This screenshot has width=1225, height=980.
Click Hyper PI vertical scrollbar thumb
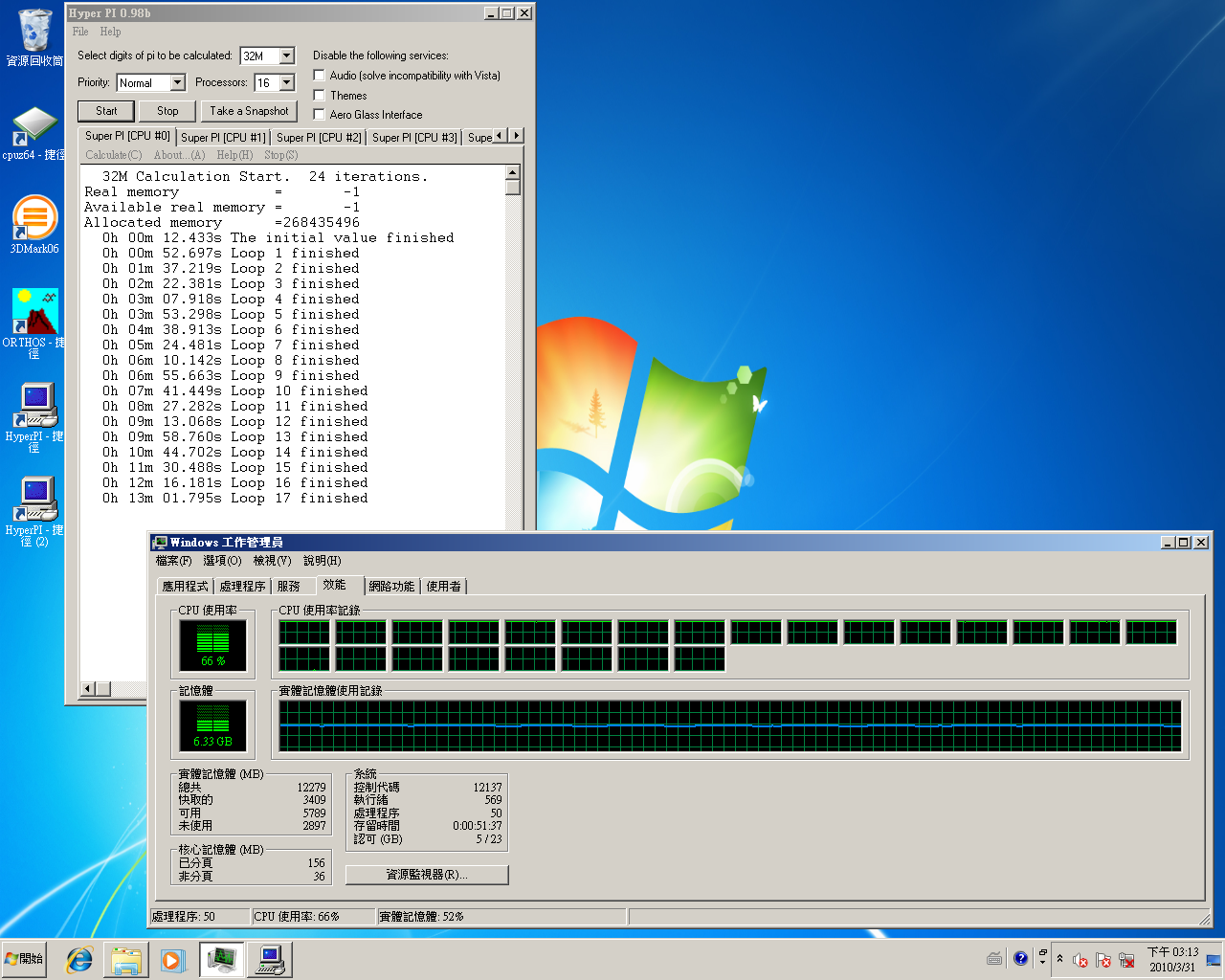coord(512,188)
